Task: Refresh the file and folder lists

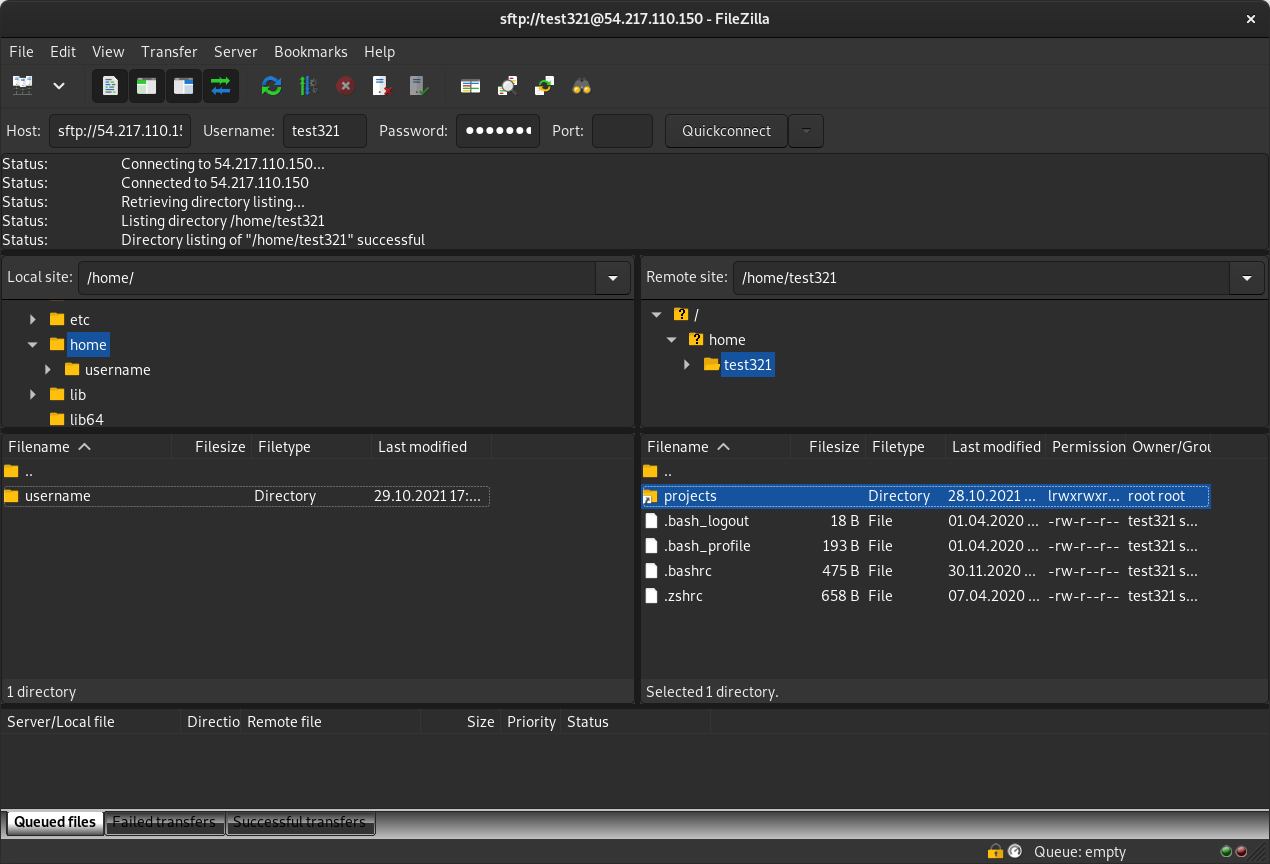Action: click(x=271, y=86)
